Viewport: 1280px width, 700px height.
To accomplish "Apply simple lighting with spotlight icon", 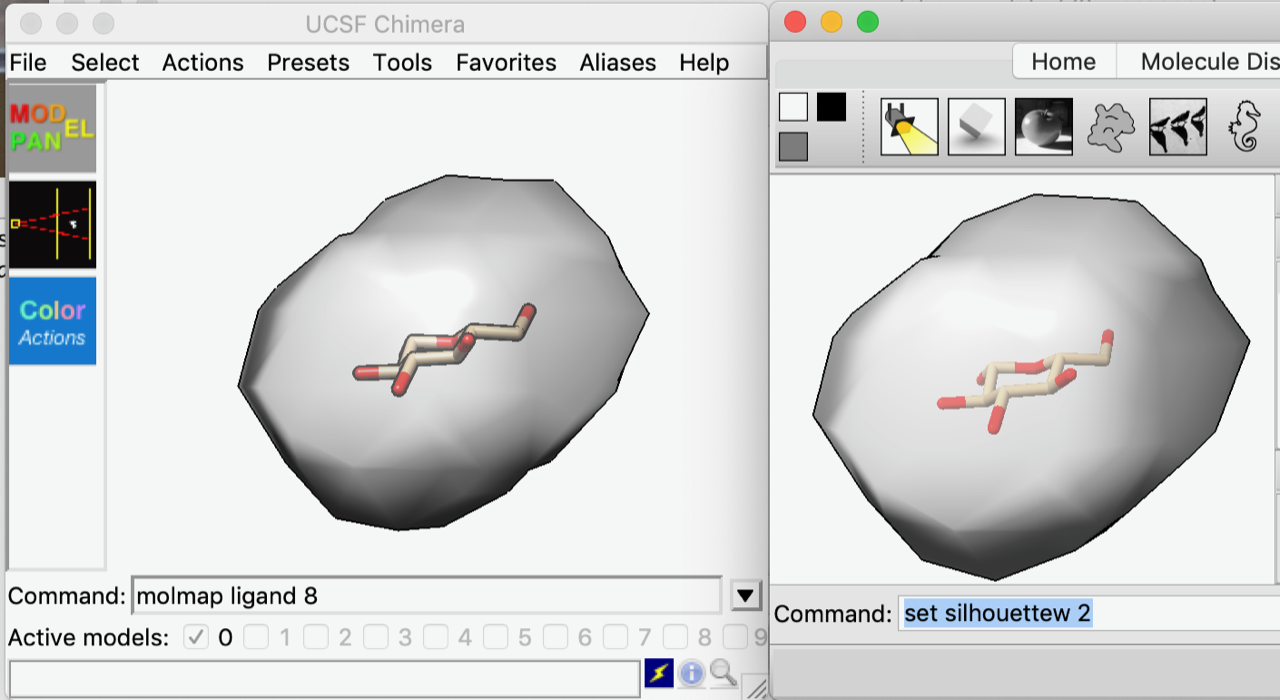I will 909,126.
